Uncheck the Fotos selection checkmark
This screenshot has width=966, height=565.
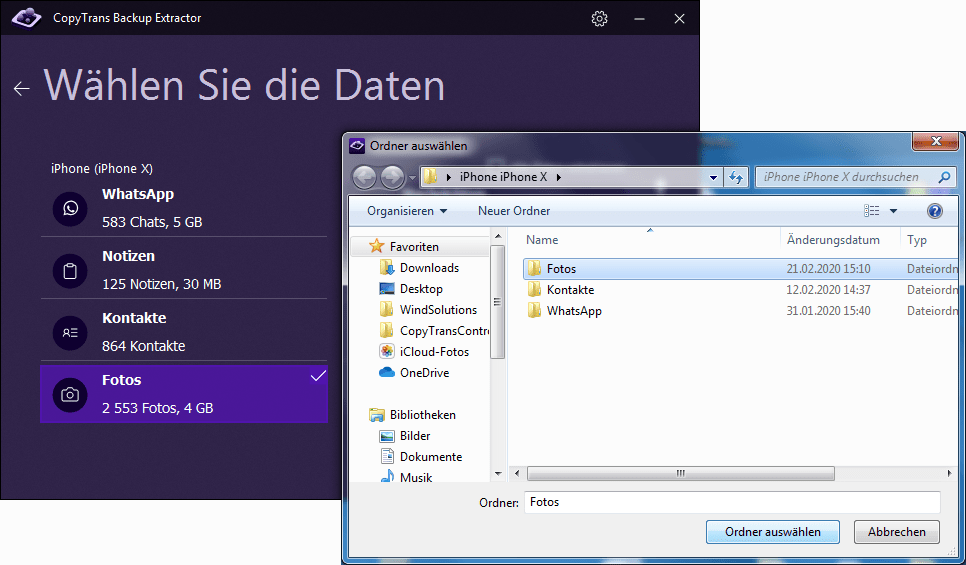(x=318, y=376)
